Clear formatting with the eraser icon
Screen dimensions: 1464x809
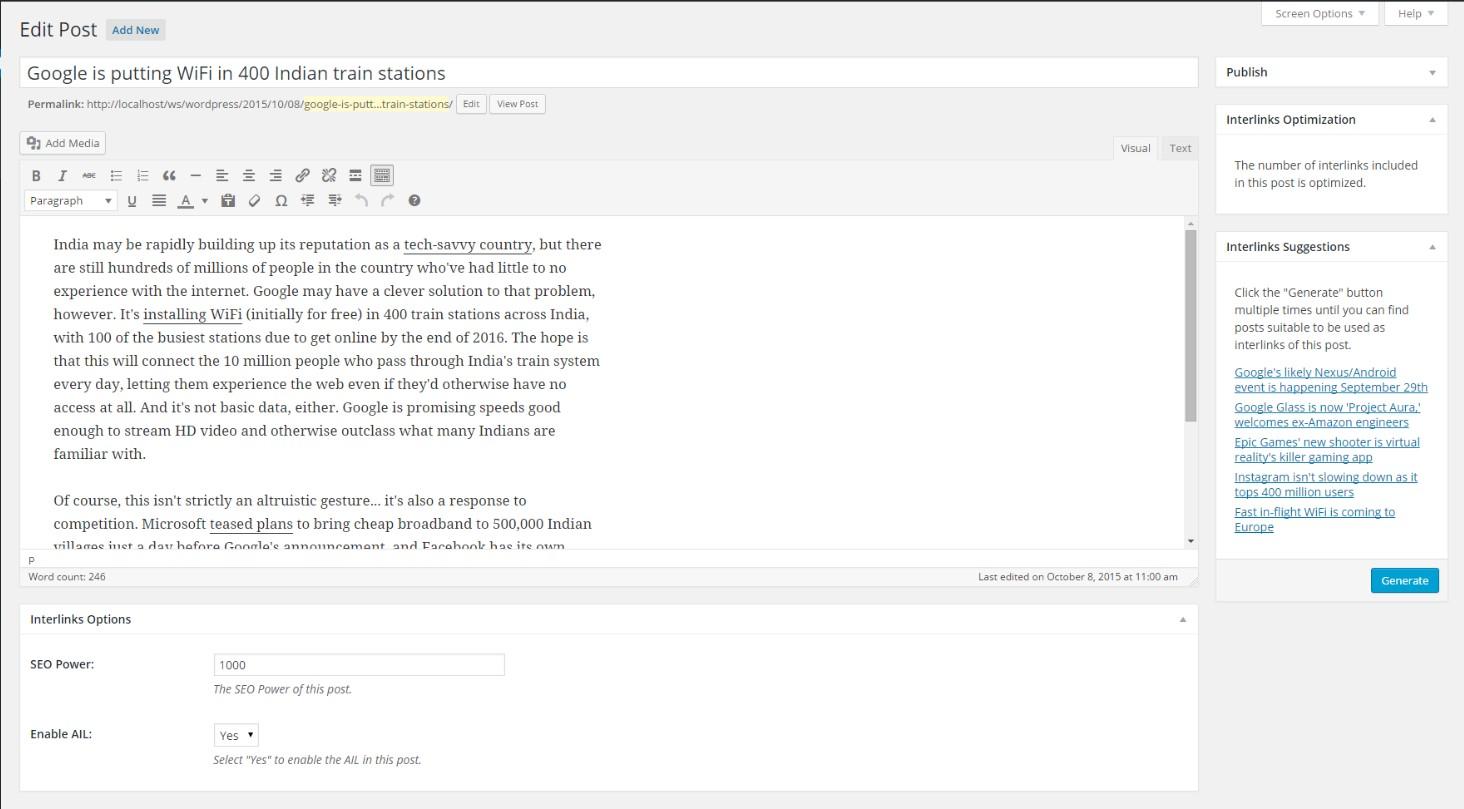(x=254, y=201)
